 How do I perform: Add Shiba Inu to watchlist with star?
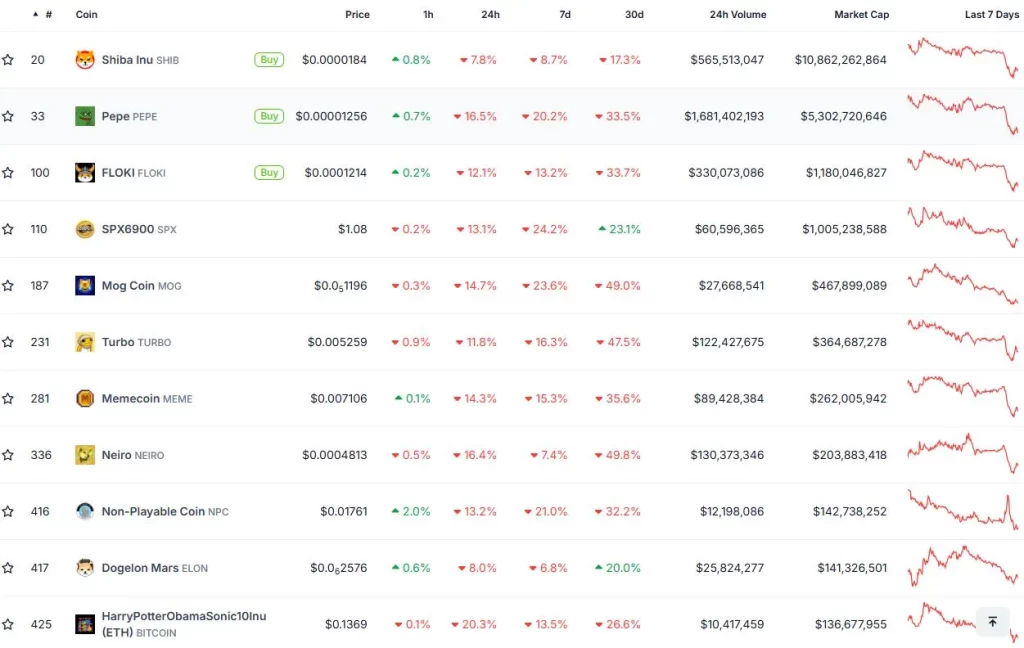[8, 60]
